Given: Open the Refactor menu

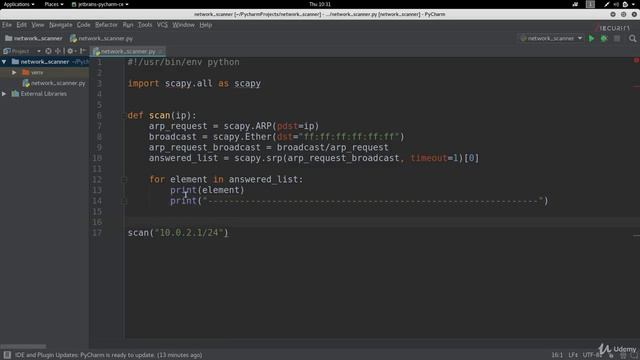Looking at the screenshot, I should pyautogui.click(x=106, y=25).
